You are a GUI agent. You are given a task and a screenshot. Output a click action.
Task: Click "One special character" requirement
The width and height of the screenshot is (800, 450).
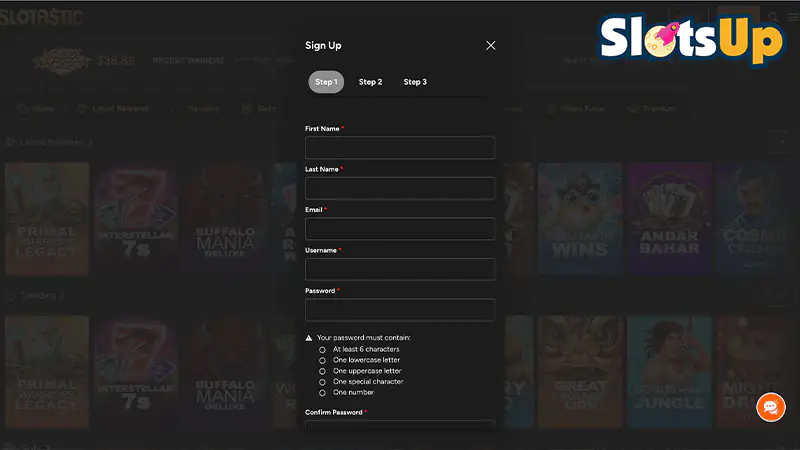coord(368,382)
